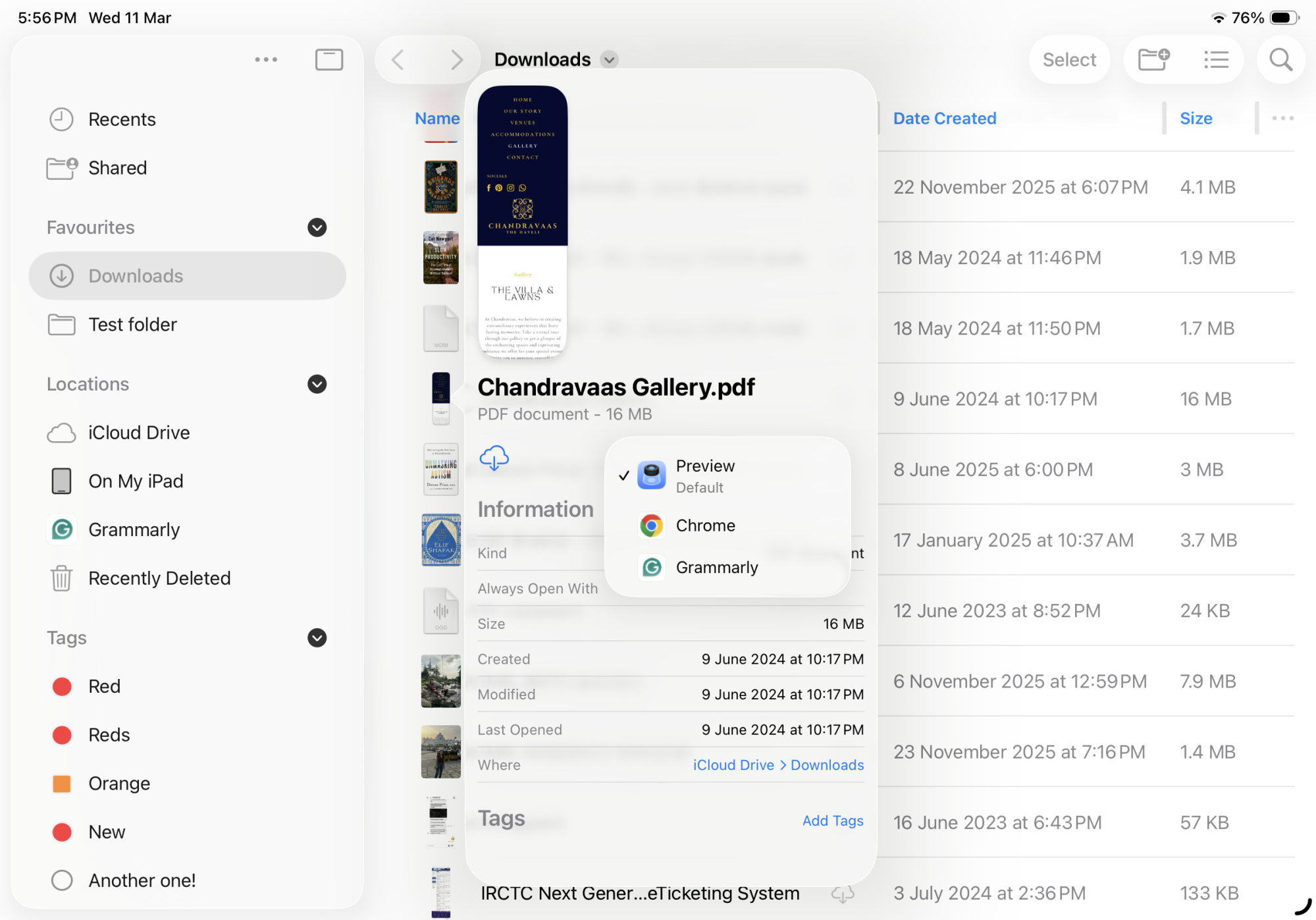The height and width of the screenshot is (920, 1316).
Task: Open the Downloads title dropdown
Action: [x=608, y=59]
